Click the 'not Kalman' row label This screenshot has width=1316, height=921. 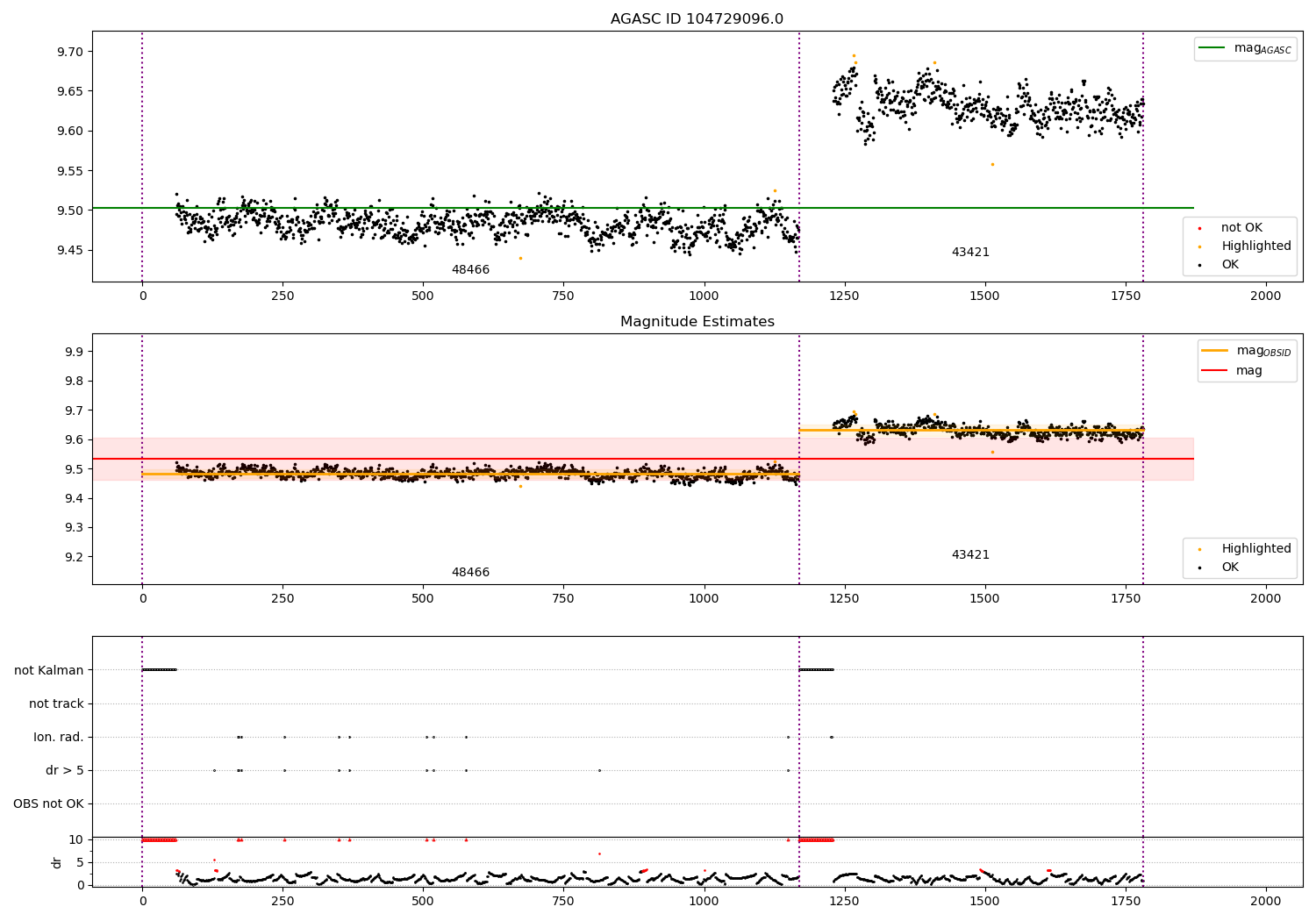[49, 670]
